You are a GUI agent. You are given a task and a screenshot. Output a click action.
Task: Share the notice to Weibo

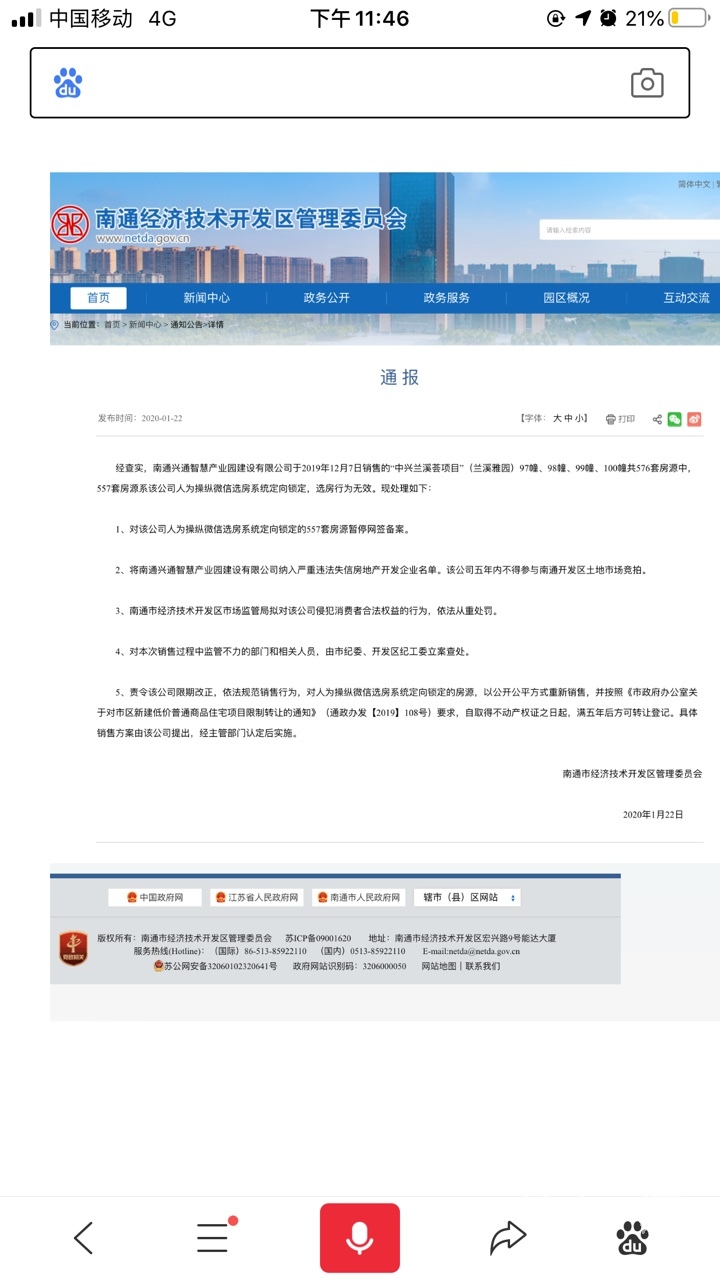click(694, 419)
